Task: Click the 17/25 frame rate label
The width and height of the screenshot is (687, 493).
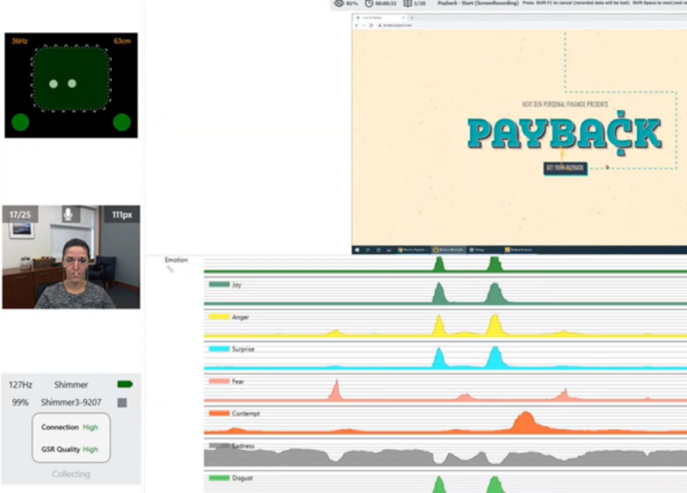Action: click(20, 215)
